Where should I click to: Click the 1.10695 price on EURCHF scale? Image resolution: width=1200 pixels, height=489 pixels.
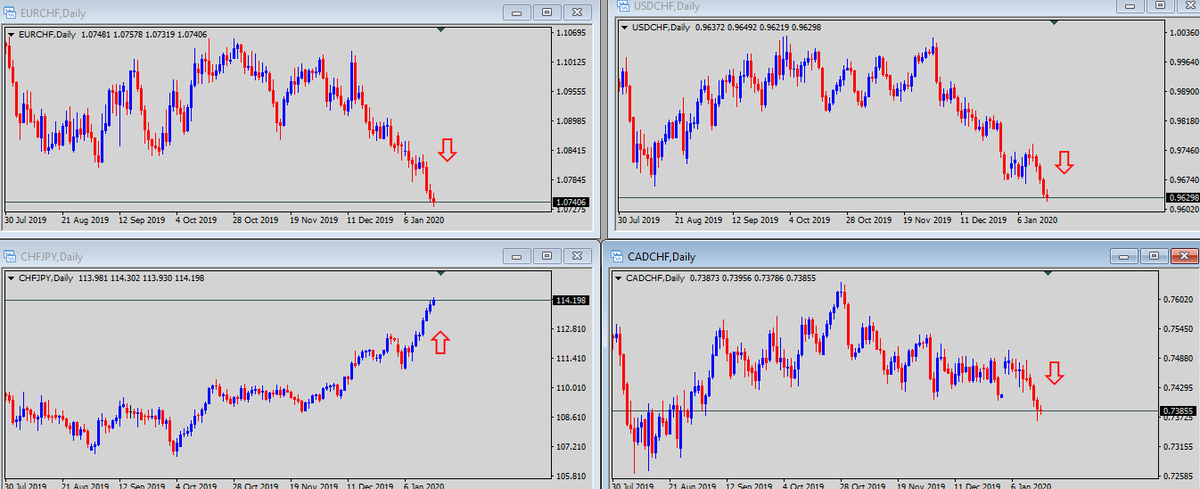[x=571, y=34]
